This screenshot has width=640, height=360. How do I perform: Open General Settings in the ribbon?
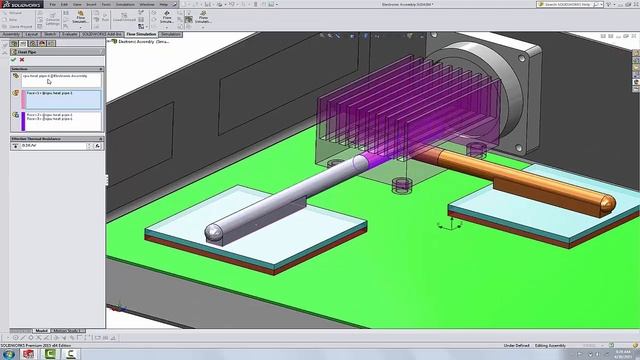[52, 18]
